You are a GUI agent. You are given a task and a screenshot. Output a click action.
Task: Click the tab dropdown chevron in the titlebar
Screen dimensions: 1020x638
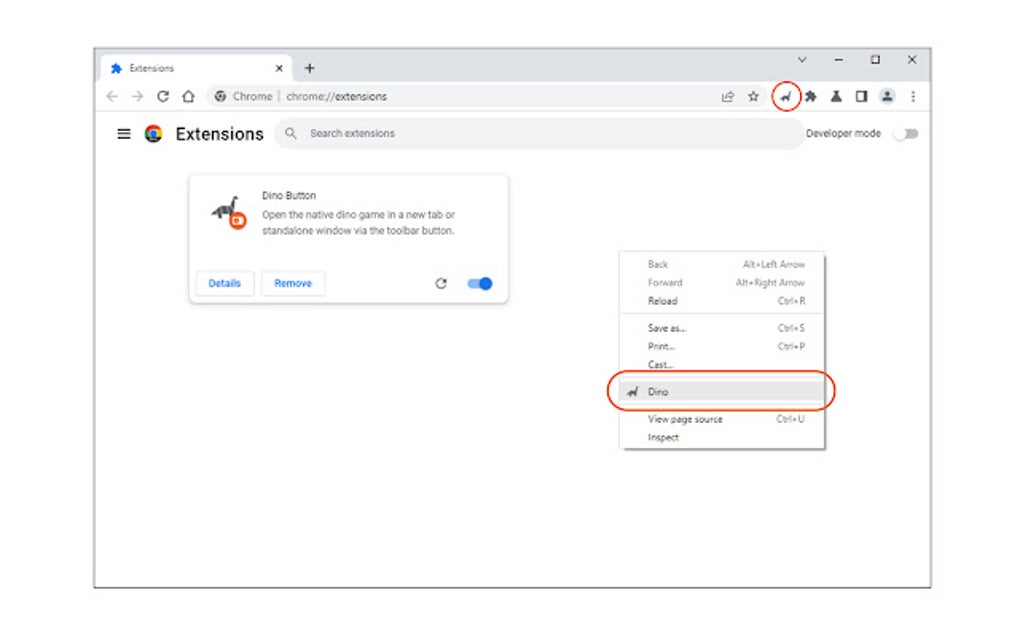coord(803,61)
